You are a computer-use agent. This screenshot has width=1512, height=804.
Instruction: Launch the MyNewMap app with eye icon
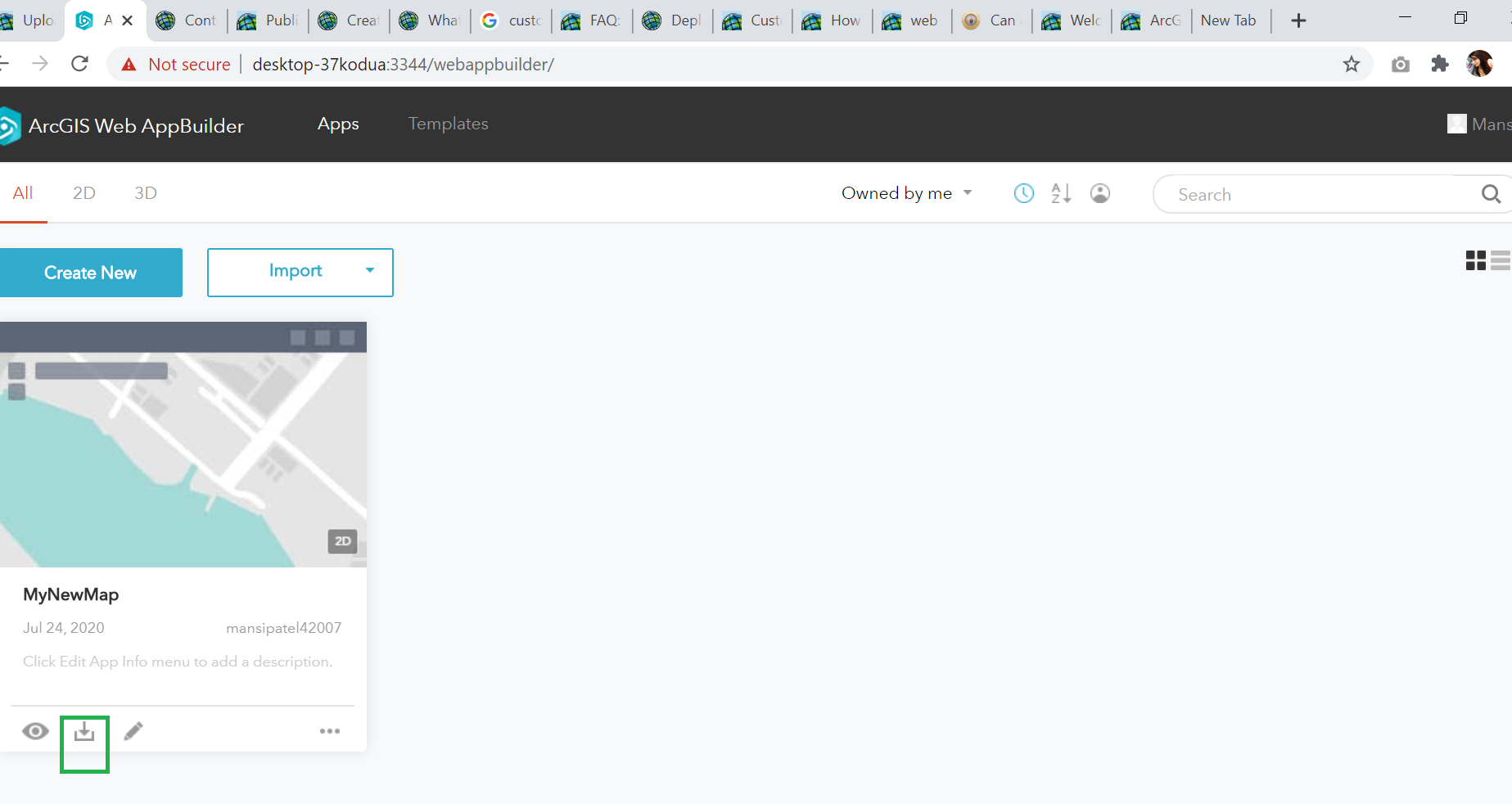pos(35,731)
